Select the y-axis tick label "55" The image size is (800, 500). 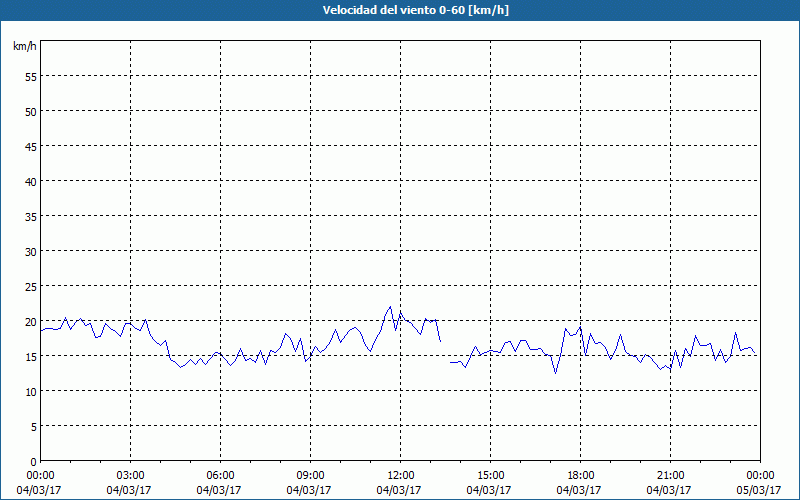31,77
